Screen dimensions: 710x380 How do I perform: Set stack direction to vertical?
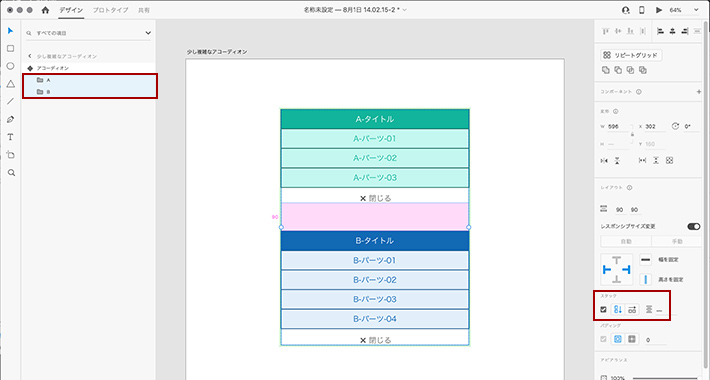[618, 310]
